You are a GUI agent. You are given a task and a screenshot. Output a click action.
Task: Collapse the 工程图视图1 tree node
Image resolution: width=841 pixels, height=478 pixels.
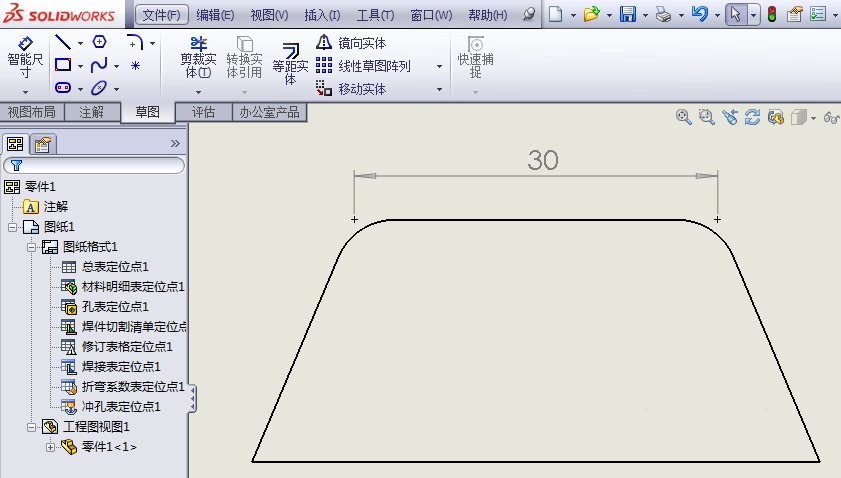click(x=32, y=427)
